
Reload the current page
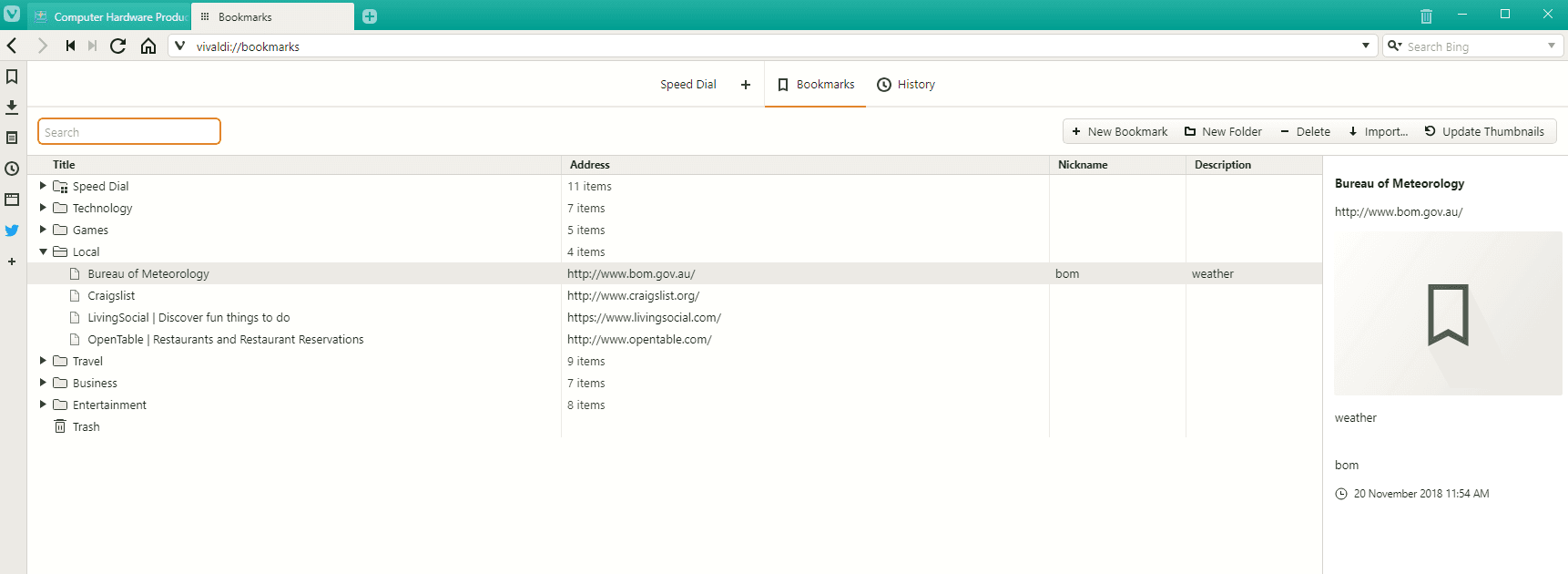[117, 46]
